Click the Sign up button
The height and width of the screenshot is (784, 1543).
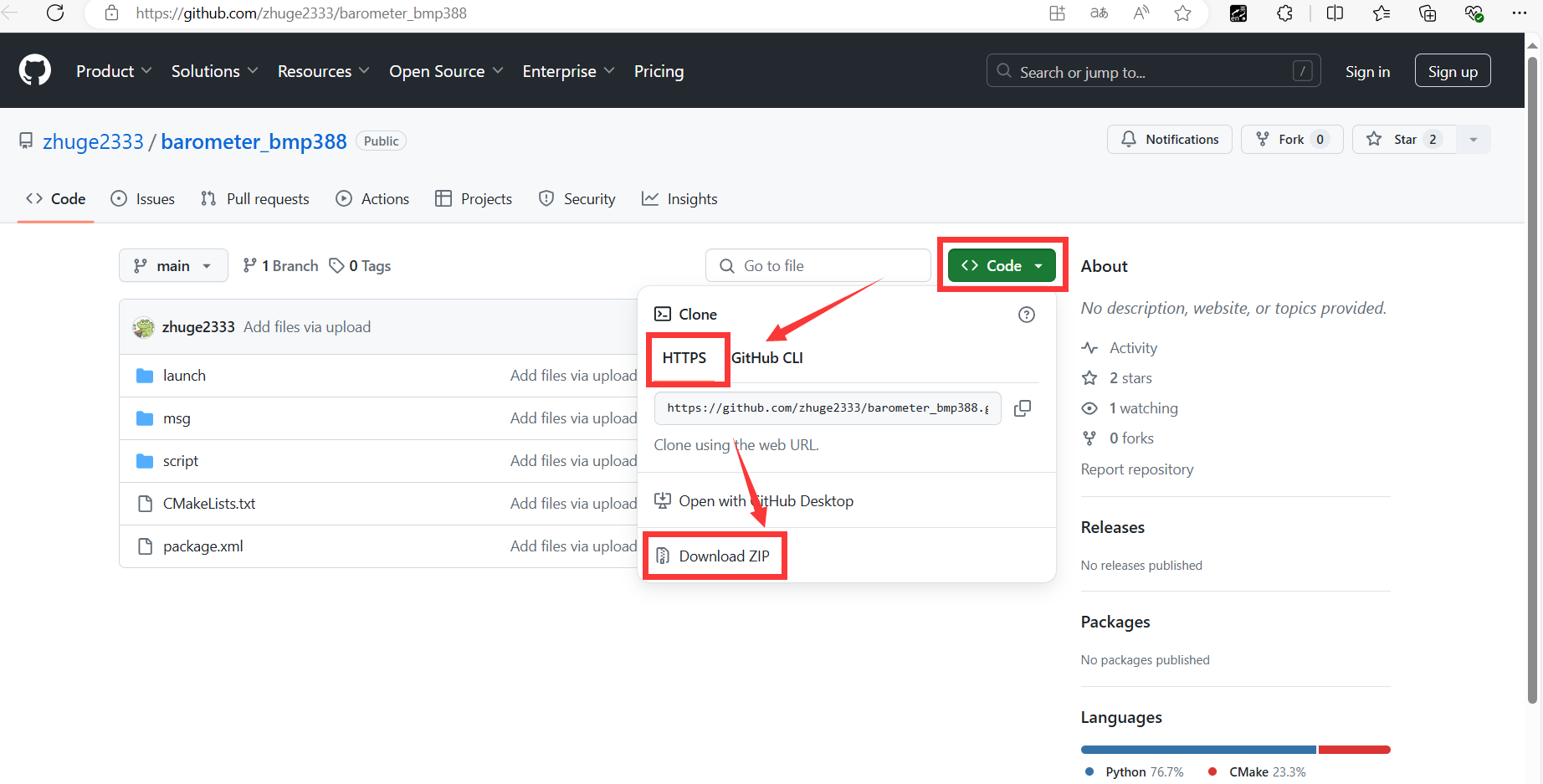click(1453, 71)
